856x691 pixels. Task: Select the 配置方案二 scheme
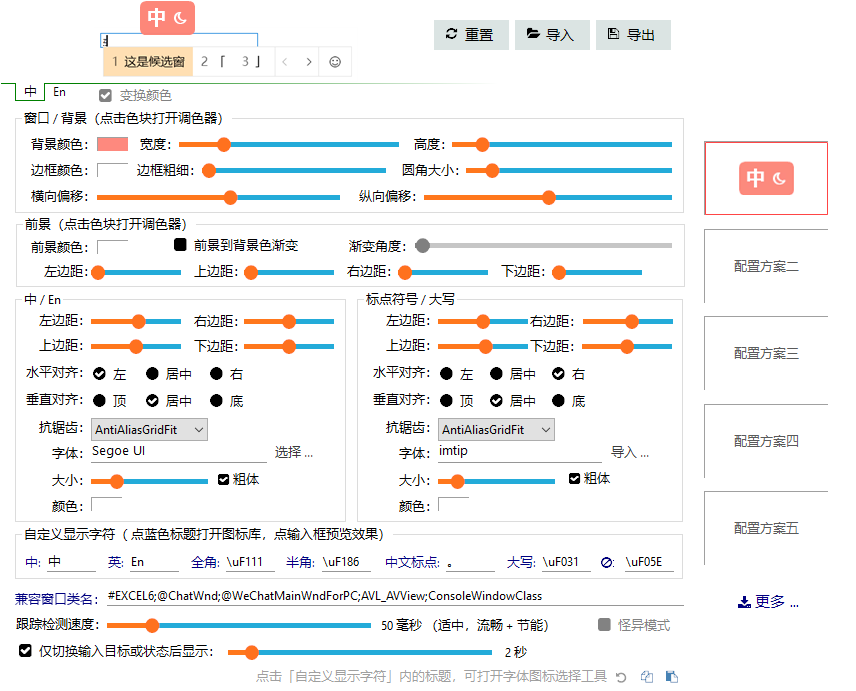(766, 267)
